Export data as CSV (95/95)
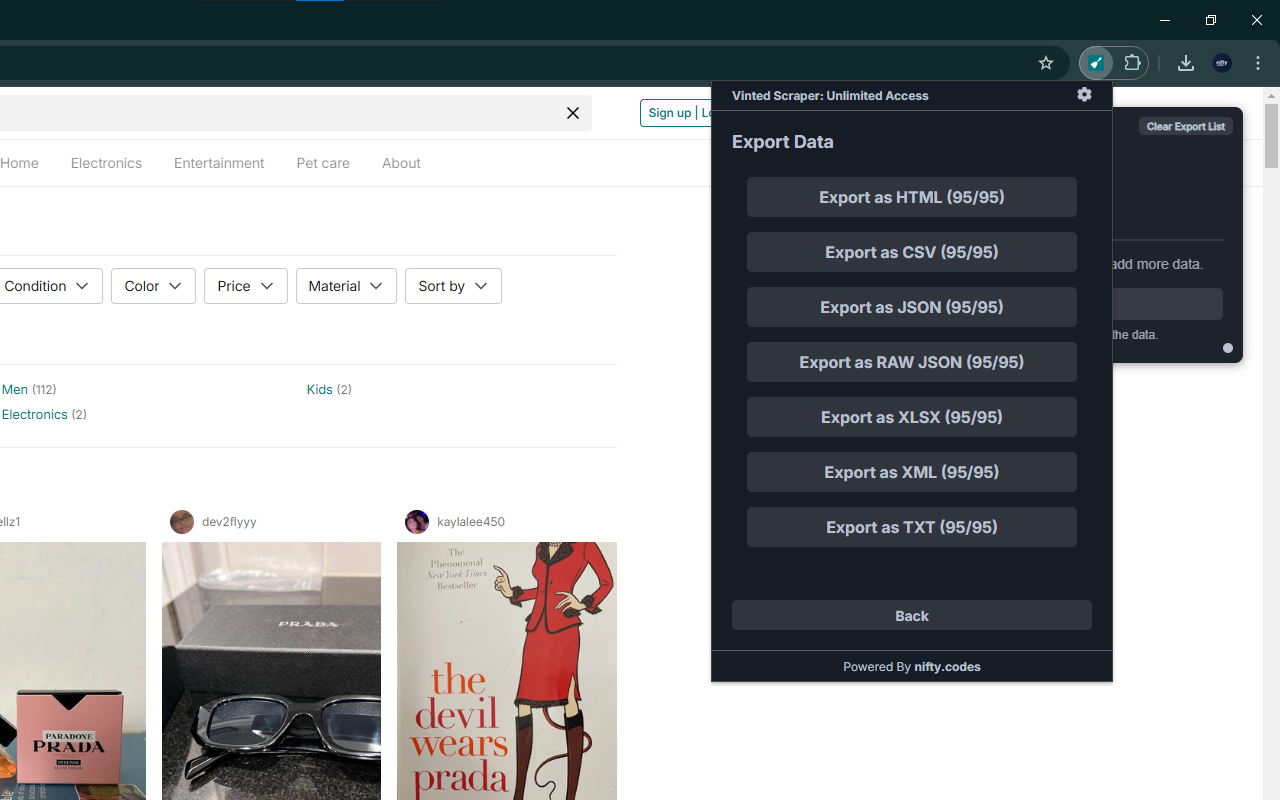Screen dimensions: 1280x800 pos(912,252)
